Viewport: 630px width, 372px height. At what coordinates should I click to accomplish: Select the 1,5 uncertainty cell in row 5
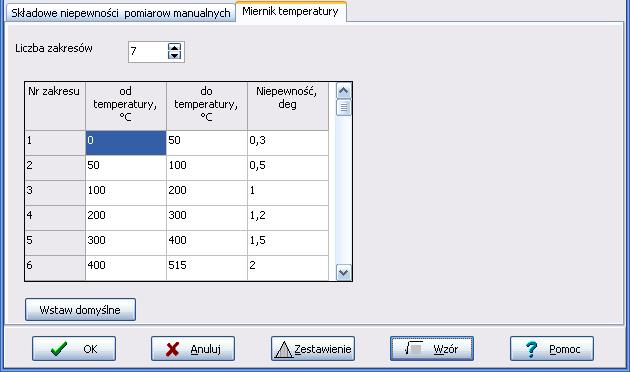tap(288, 243)
